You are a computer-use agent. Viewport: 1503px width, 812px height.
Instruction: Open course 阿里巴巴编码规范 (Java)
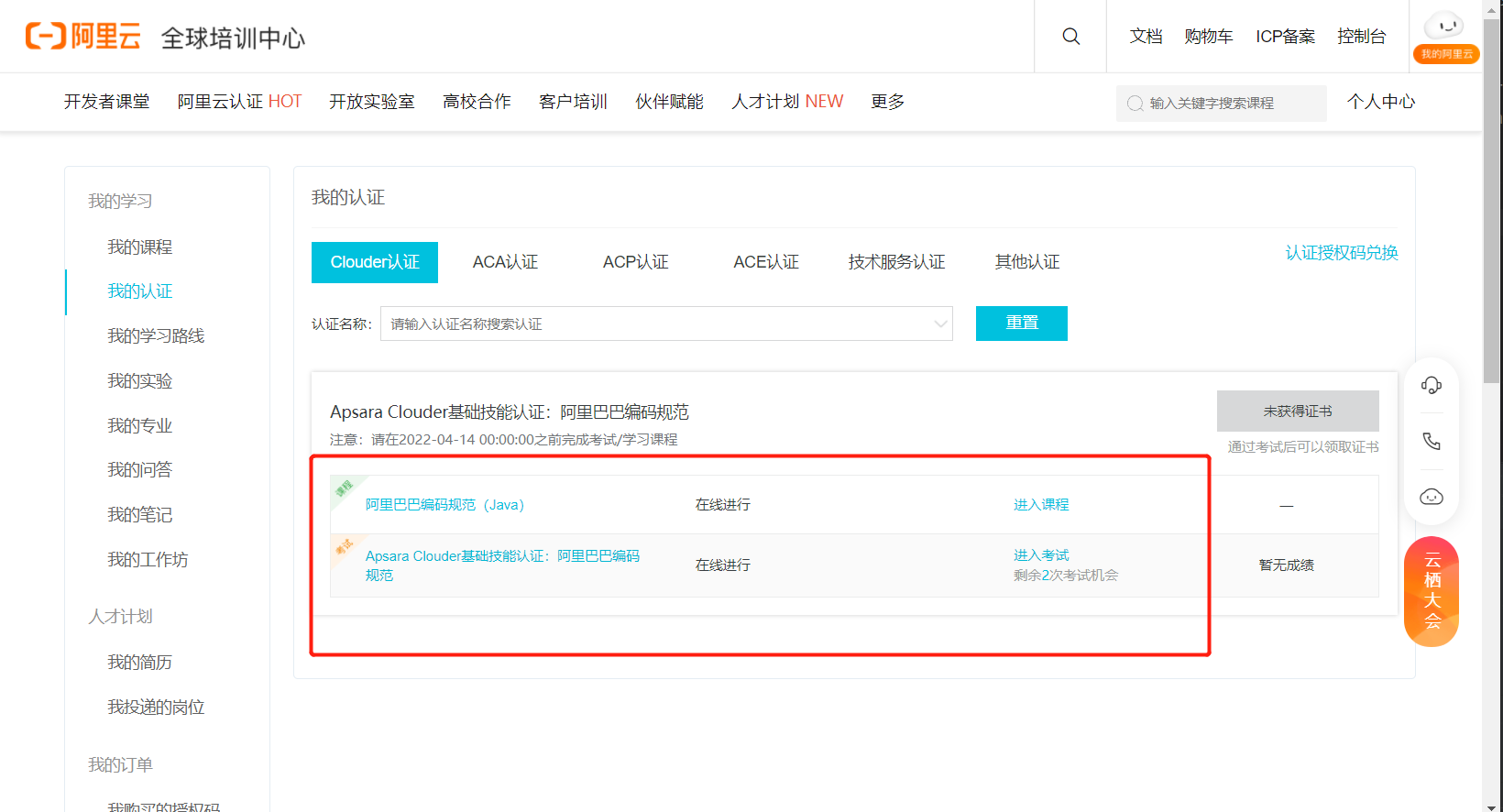coord(444,505)
